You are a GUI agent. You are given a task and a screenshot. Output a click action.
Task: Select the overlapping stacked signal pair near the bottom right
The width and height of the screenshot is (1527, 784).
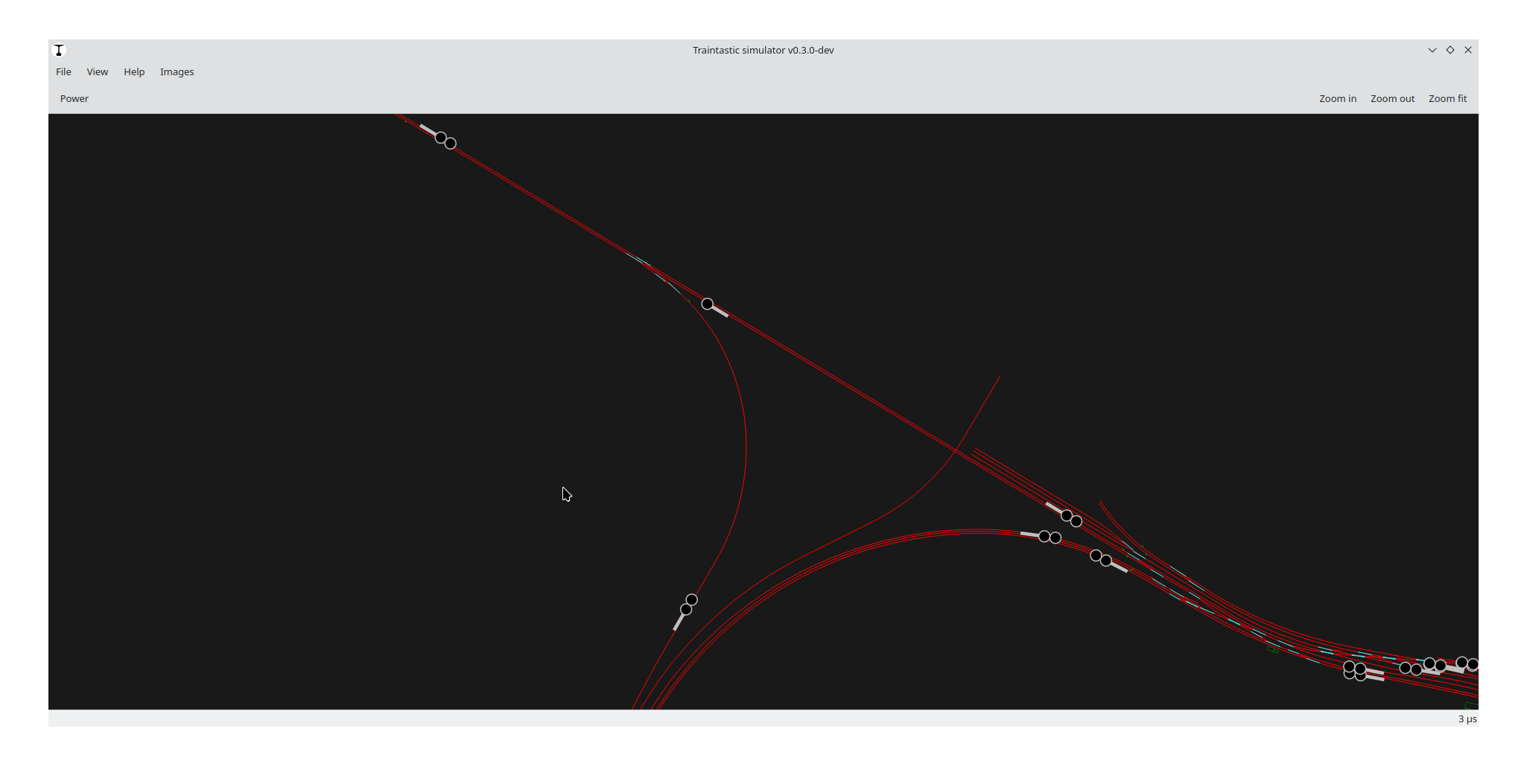(x=1355, y=671)
